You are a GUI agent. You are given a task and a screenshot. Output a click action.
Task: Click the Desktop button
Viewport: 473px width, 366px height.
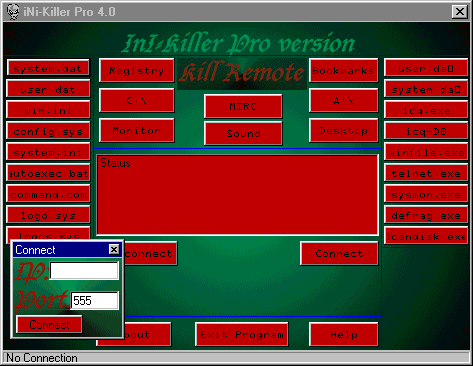tap(344, 130)
